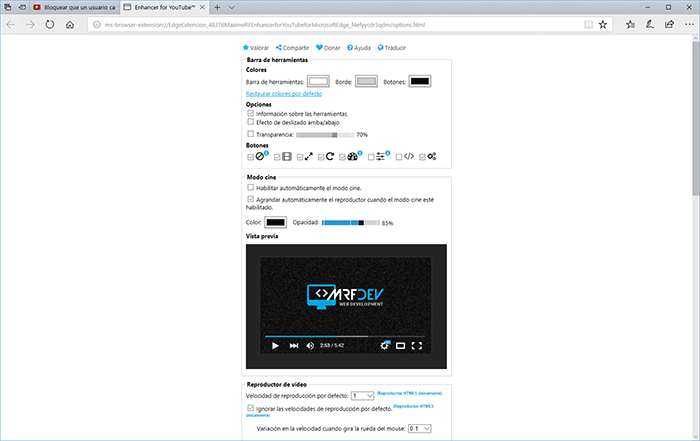Image resolution: width=700 pixels, height=441 pixels.
Task: Enable checkbox beside the filter sliders icon
Action: click(371, 157)
